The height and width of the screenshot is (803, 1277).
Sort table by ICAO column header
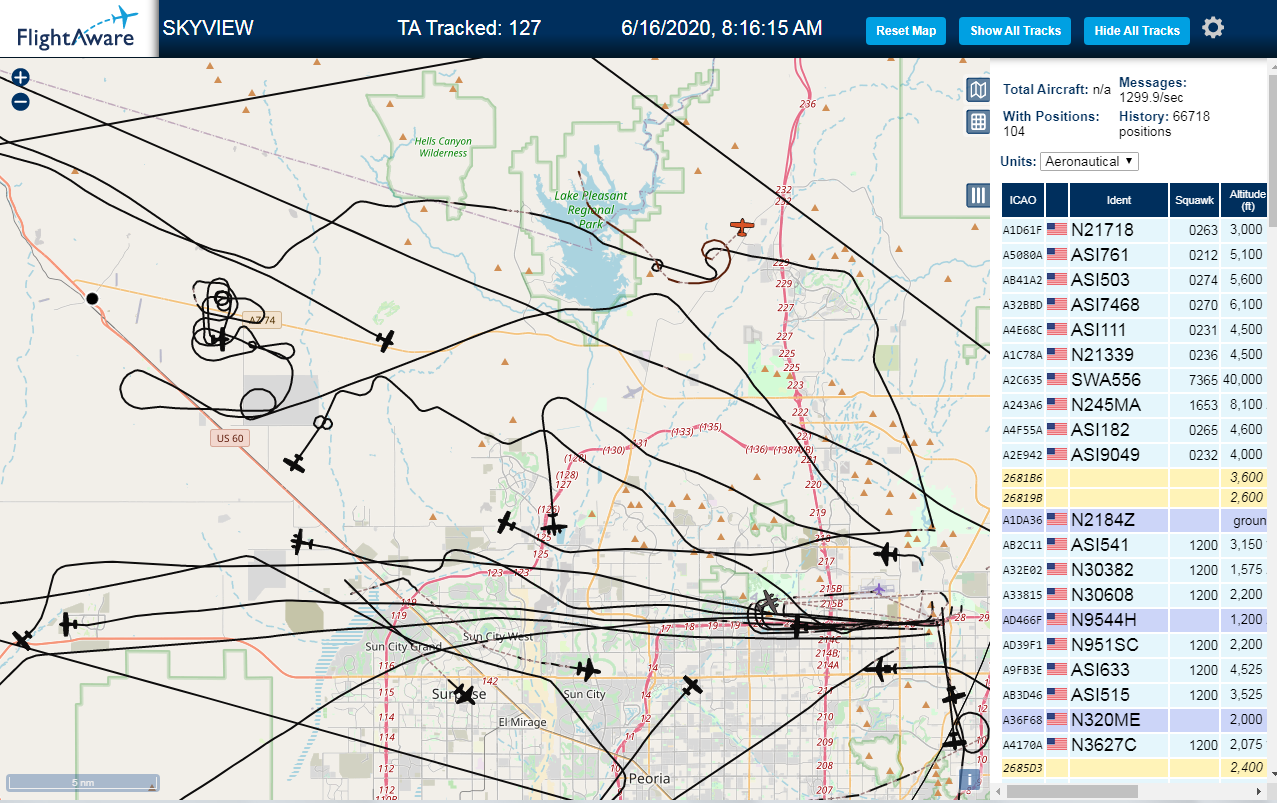[x=1023, y=200]
